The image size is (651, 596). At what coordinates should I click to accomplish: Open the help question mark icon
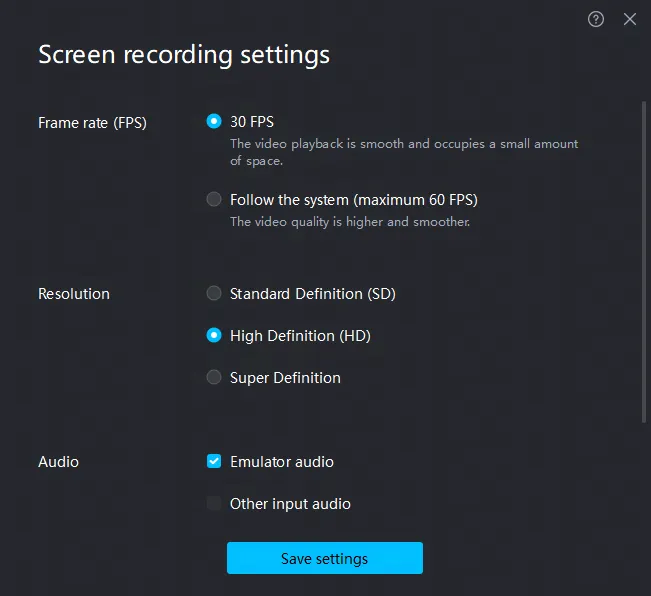pos(596,19)
